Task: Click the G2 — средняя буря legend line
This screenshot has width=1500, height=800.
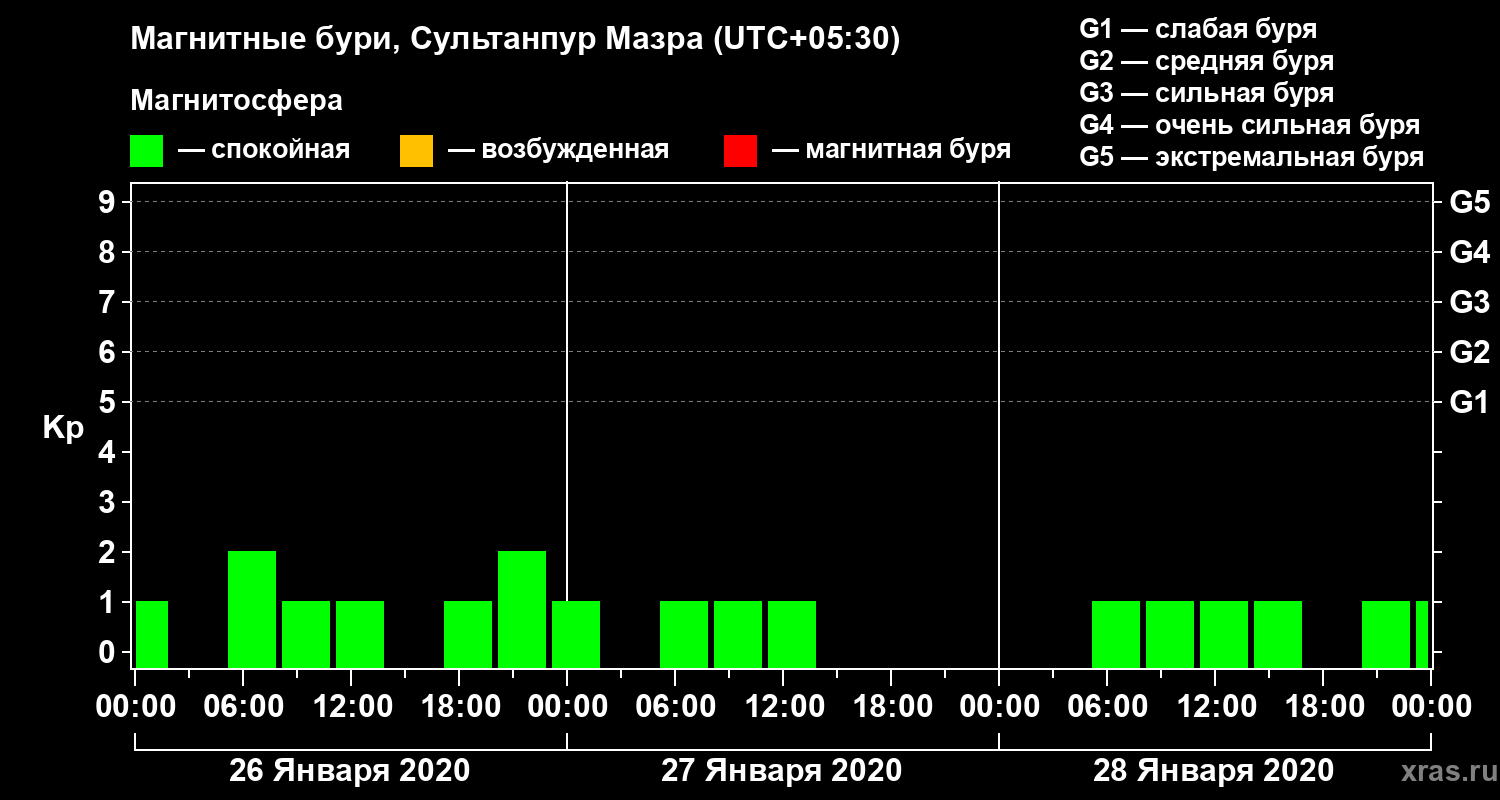Action: (1206, 61)
